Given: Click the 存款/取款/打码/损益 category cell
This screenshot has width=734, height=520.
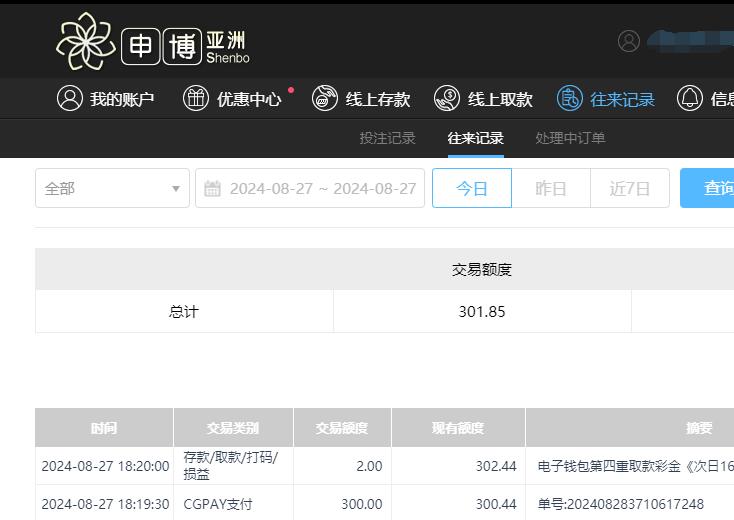Looking at the screenshot, I should click(231, 466).
